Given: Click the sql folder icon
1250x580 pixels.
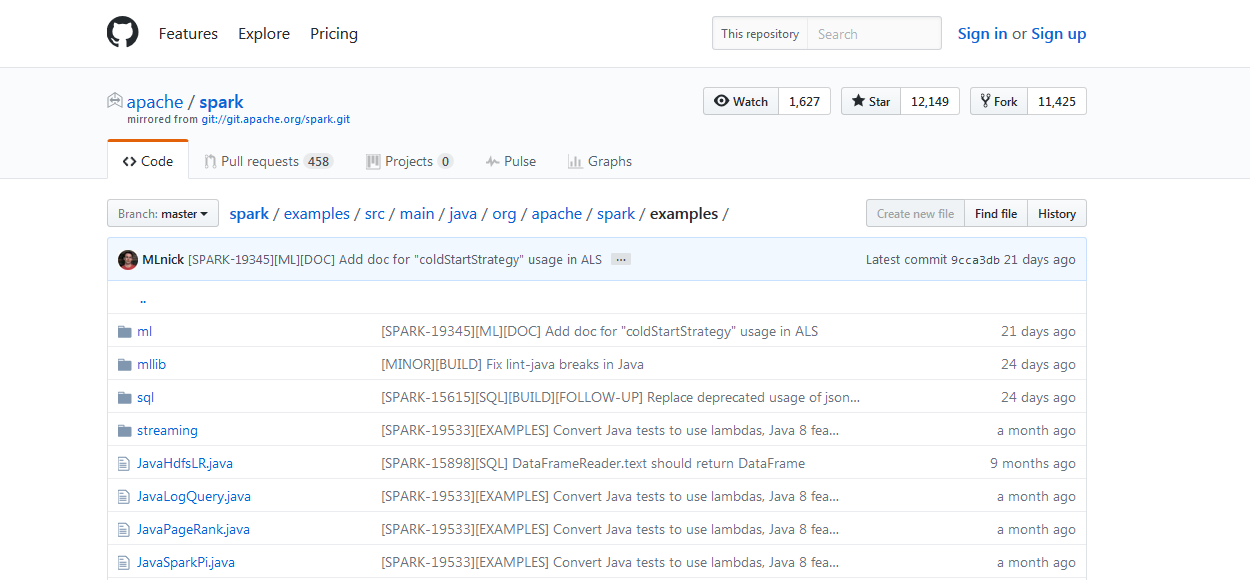Looking at the screenshot, I should 124,397.
